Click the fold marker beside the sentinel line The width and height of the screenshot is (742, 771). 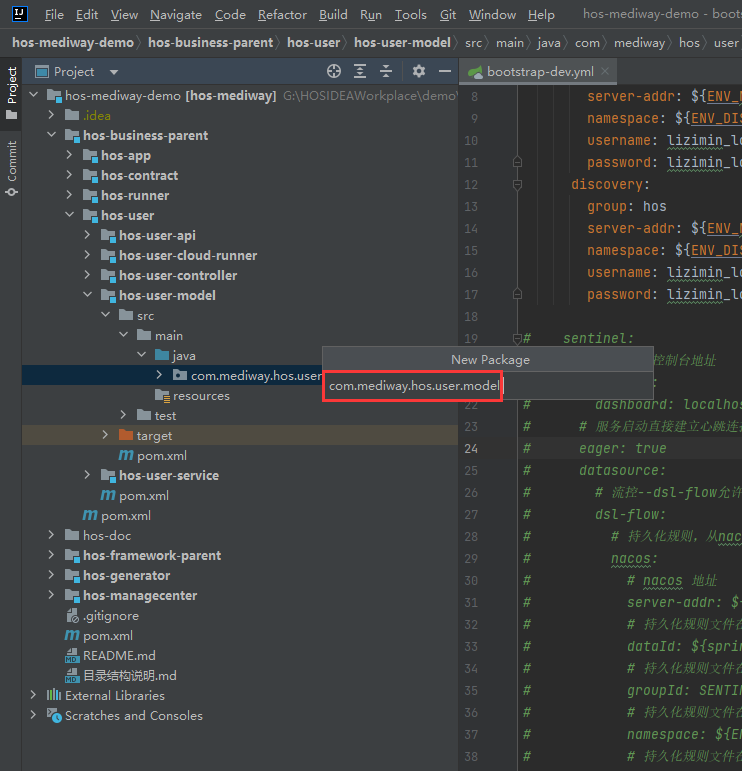coord(517,339)
